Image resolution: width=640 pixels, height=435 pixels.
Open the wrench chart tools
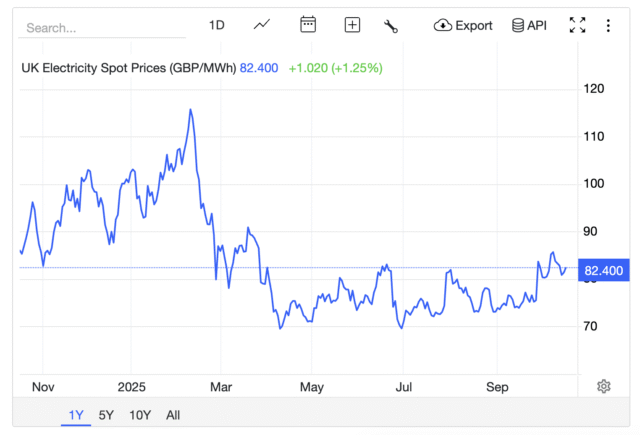coord(391,26)
